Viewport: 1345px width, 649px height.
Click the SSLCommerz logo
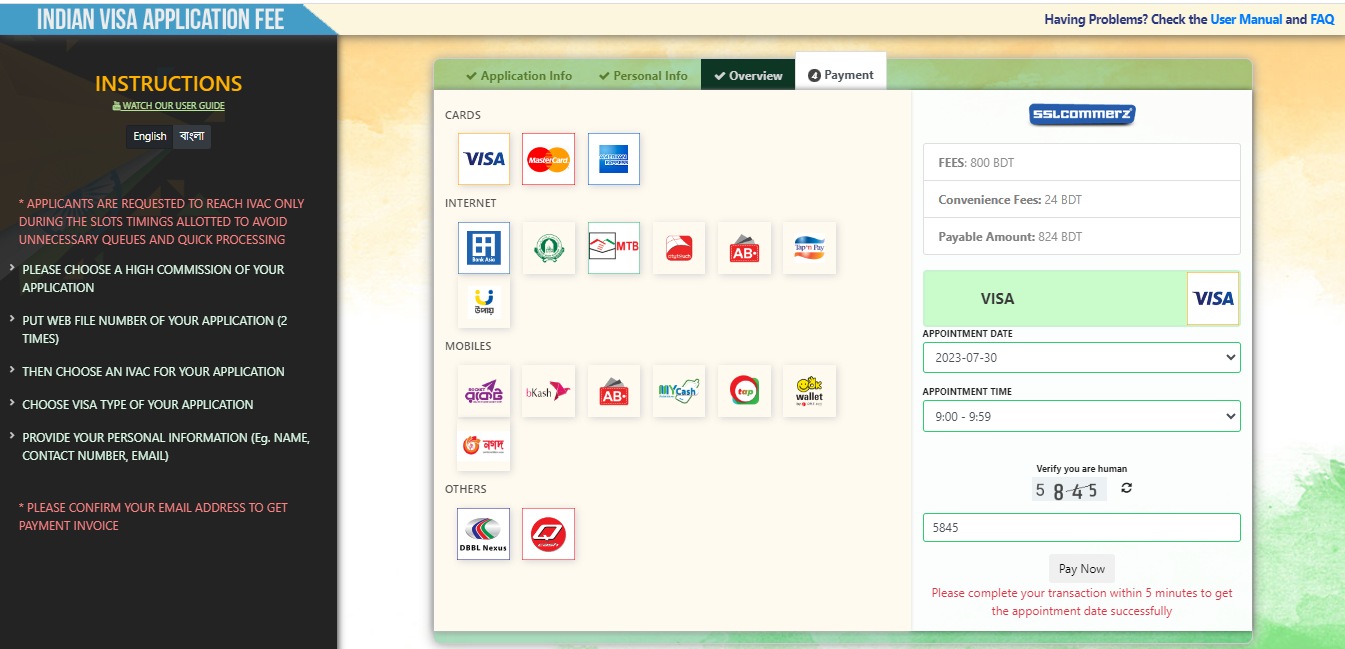coord(1082,115)
